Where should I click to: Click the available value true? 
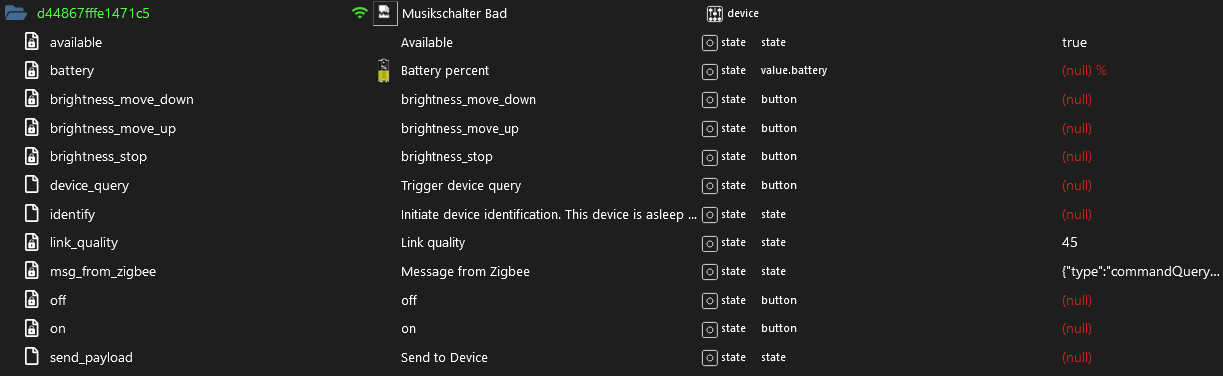click(x=1074, y=43)
